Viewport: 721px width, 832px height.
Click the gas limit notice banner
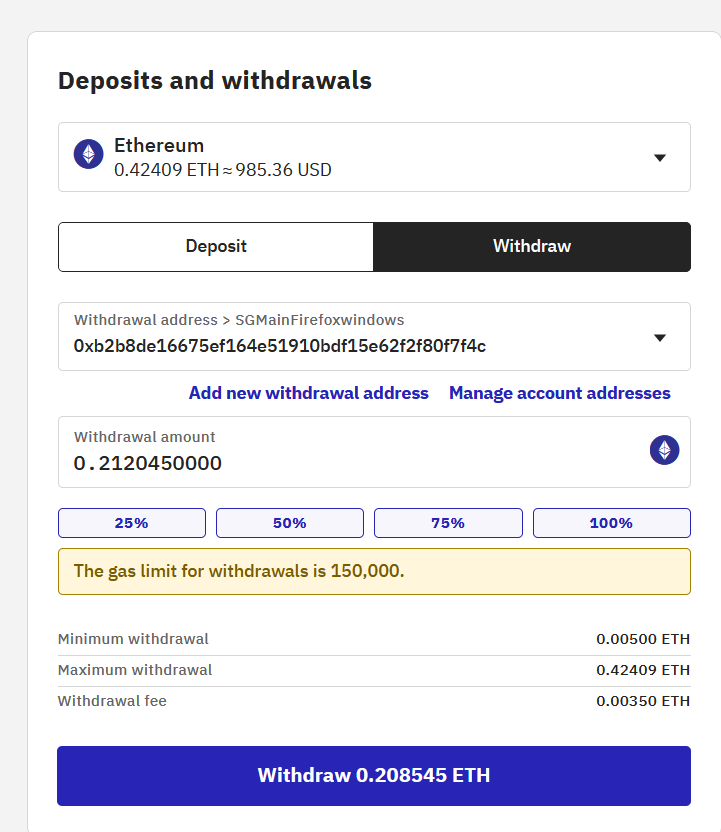tap(374, 571)
